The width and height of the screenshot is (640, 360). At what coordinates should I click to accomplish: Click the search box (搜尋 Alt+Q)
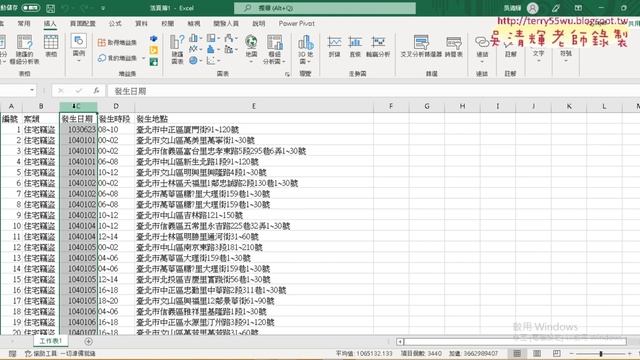[325, 8]
